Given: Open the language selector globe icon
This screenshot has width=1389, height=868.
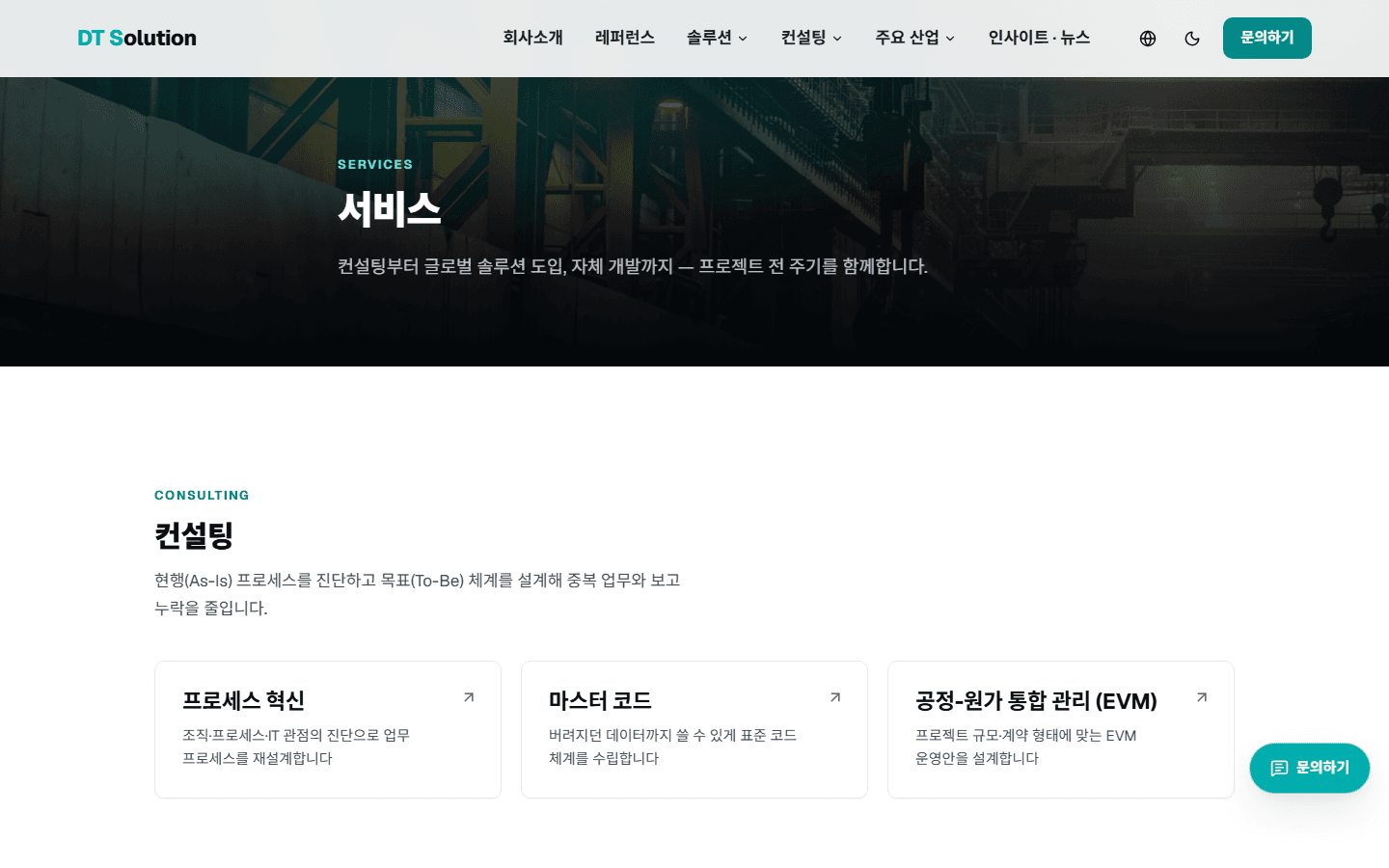Looking at the screenshot, I should (x=1148, y=39).
